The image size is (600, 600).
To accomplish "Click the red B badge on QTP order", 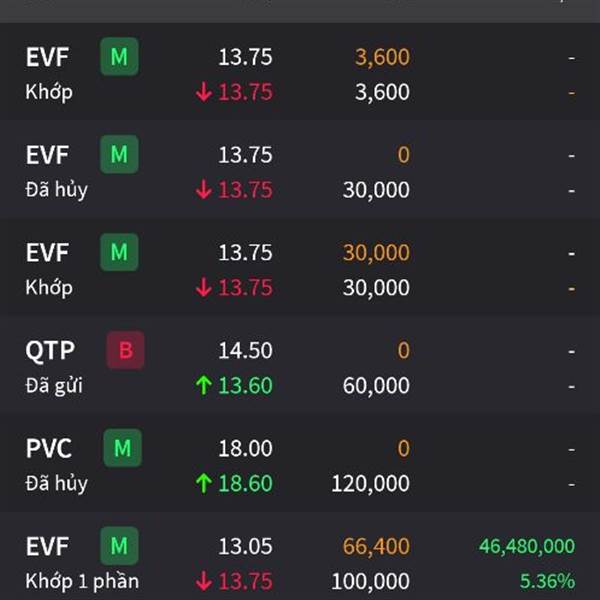I will (x=125, y=350).
